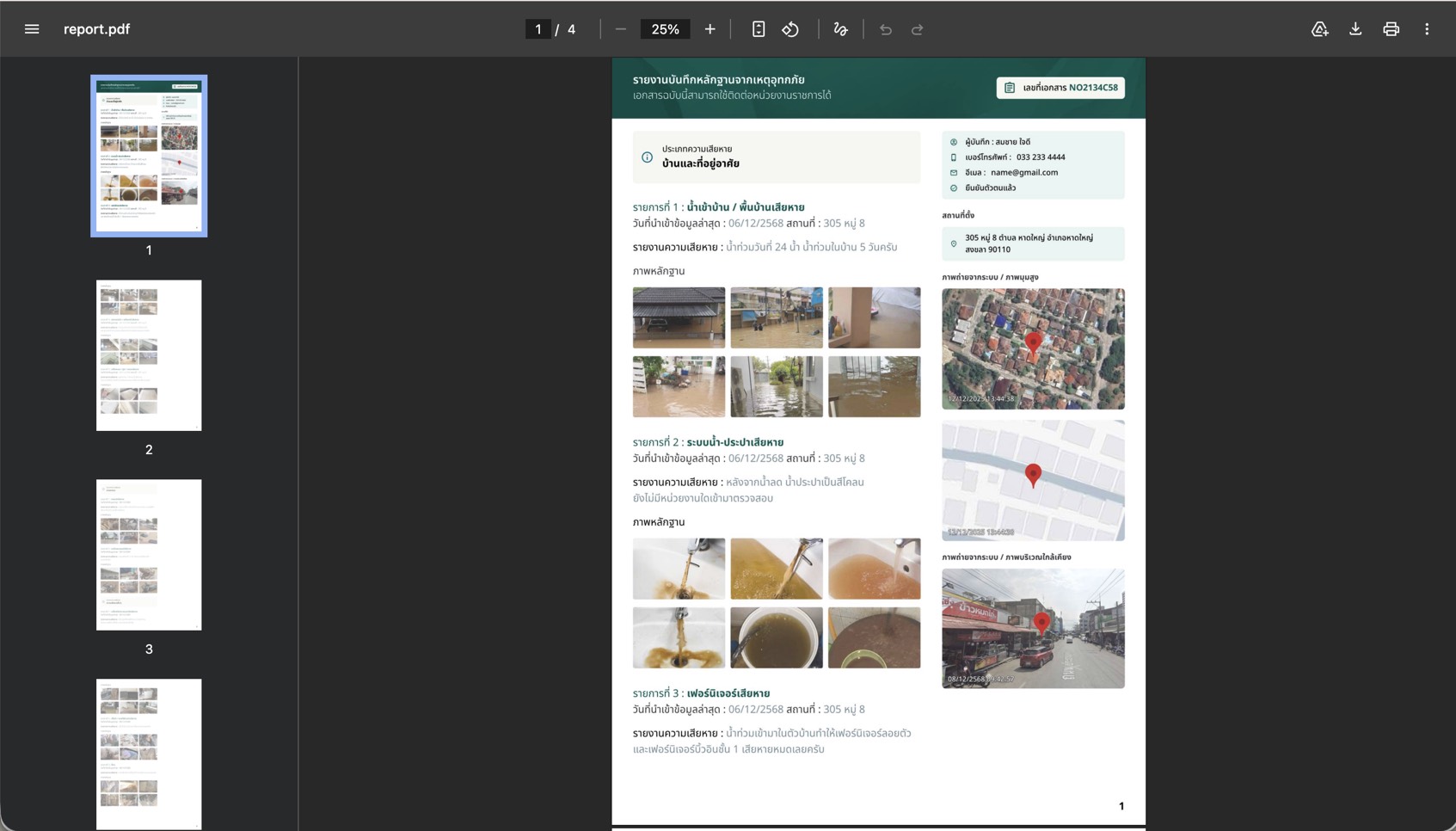Open the more actions three-dot menu
The height and width of the screenshot is (831, 1456).
(x=1427, y=29)
